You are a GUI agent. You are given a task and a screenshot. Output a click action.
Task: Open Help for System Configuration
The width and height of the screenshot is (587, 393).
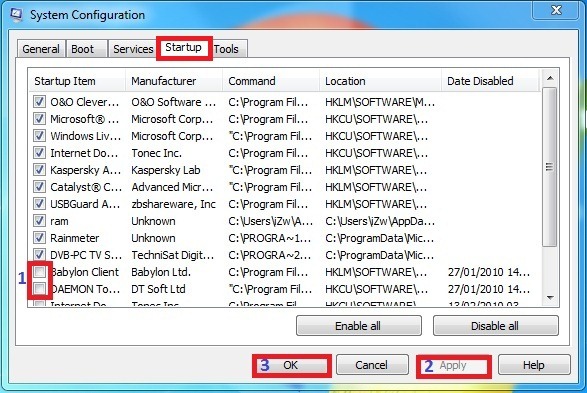point(534,365)
